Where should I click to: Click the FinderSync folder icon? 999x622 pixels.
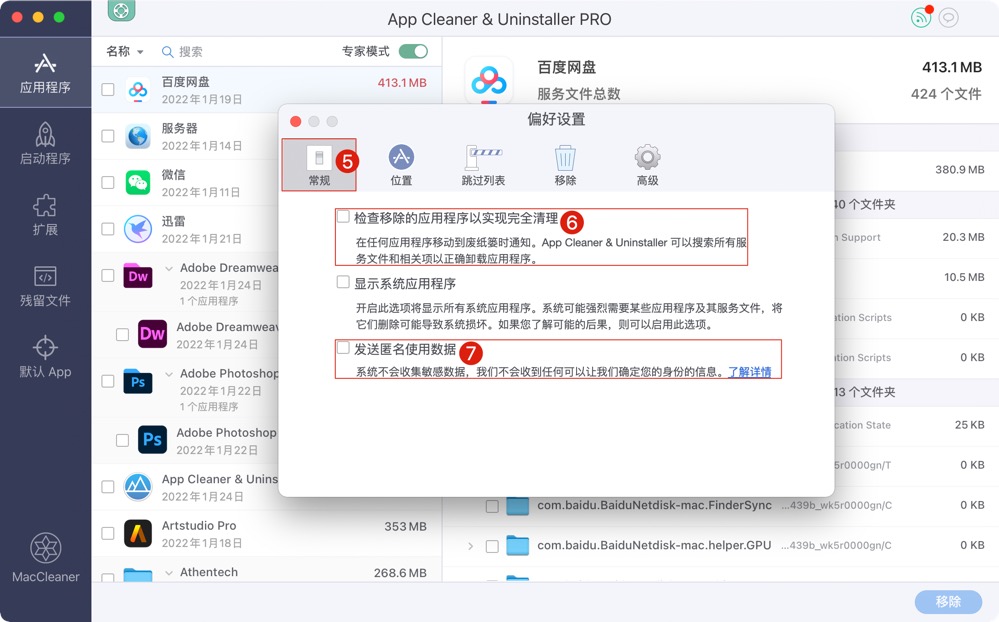click(x=517, y=505)
